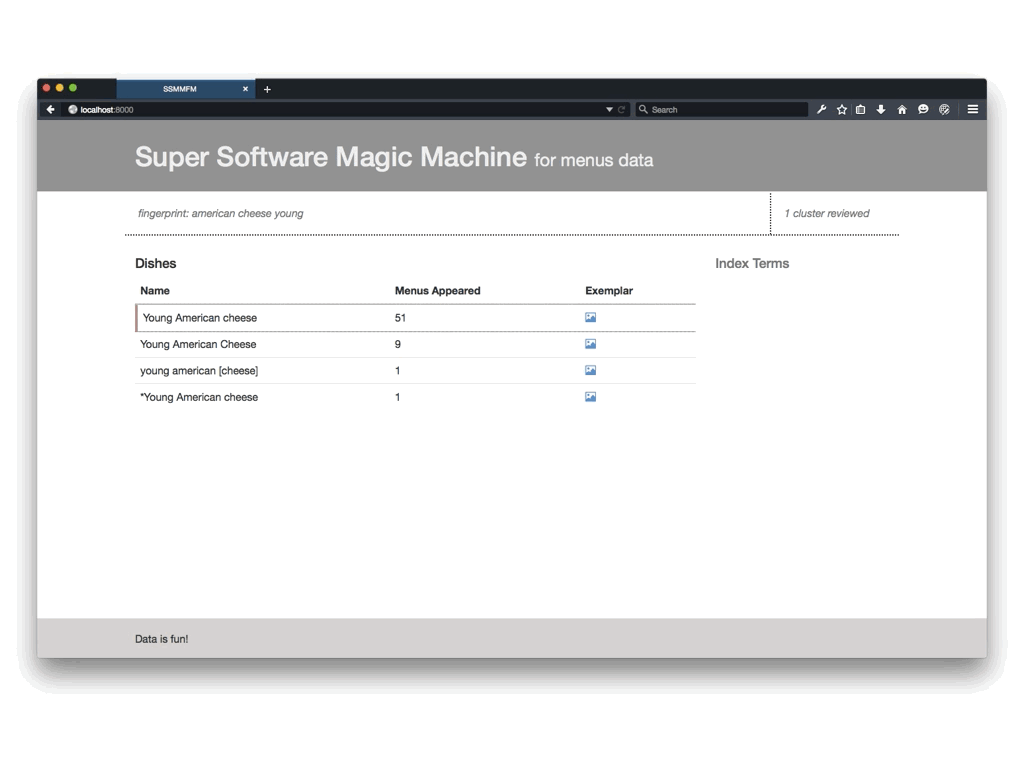Viewport: 1024px width, 768px height.
Task: Click the Data is fun! footer text
Action: click(161, 639)
